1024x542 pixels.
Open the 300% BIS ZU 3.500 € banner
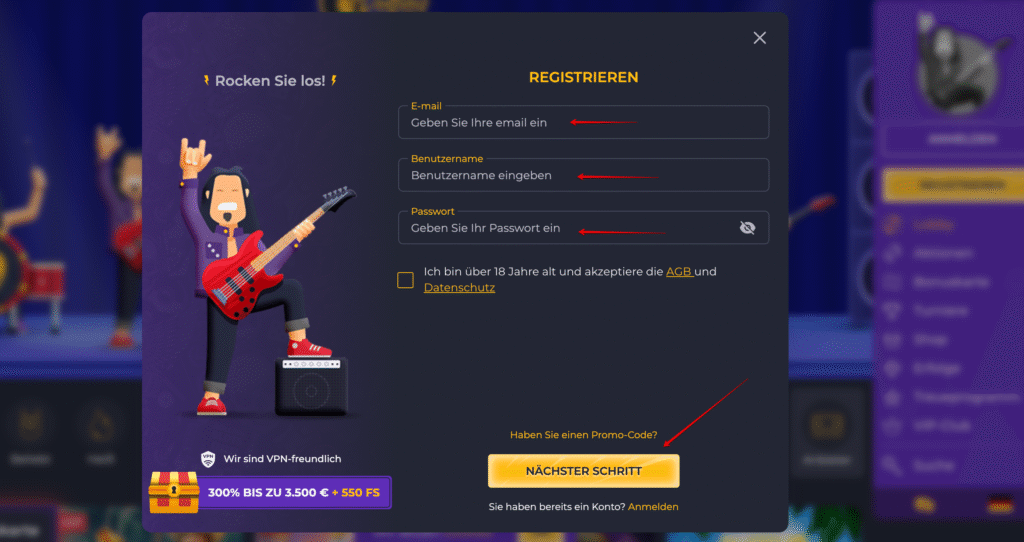[x=294, y=492]
